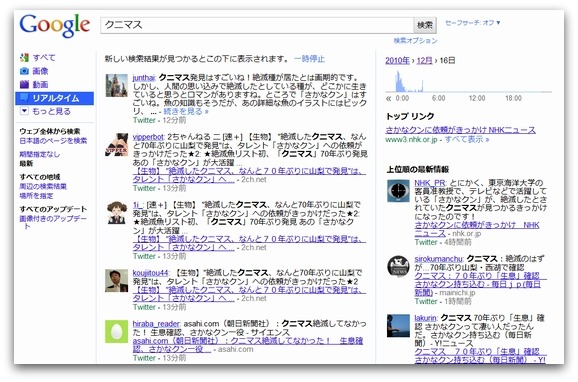Image resolution: width=578 pixels, height=382 pixels.
Task: Click the search field containing クニマス
Action: tap(257, 25)
